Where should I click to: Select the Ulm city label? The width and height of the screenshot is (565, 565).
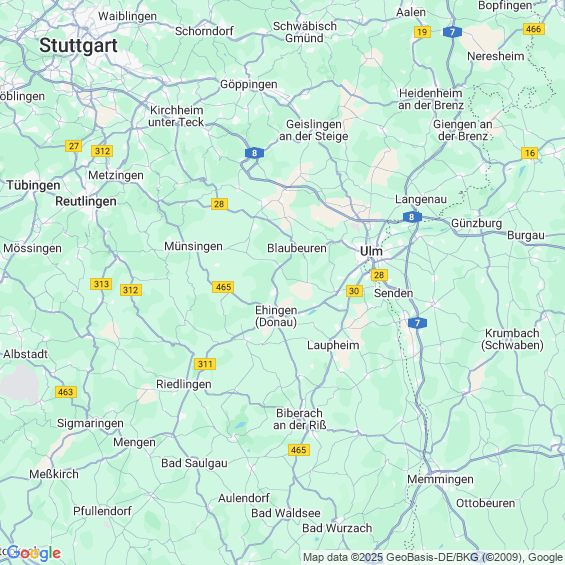pos(371,251)
